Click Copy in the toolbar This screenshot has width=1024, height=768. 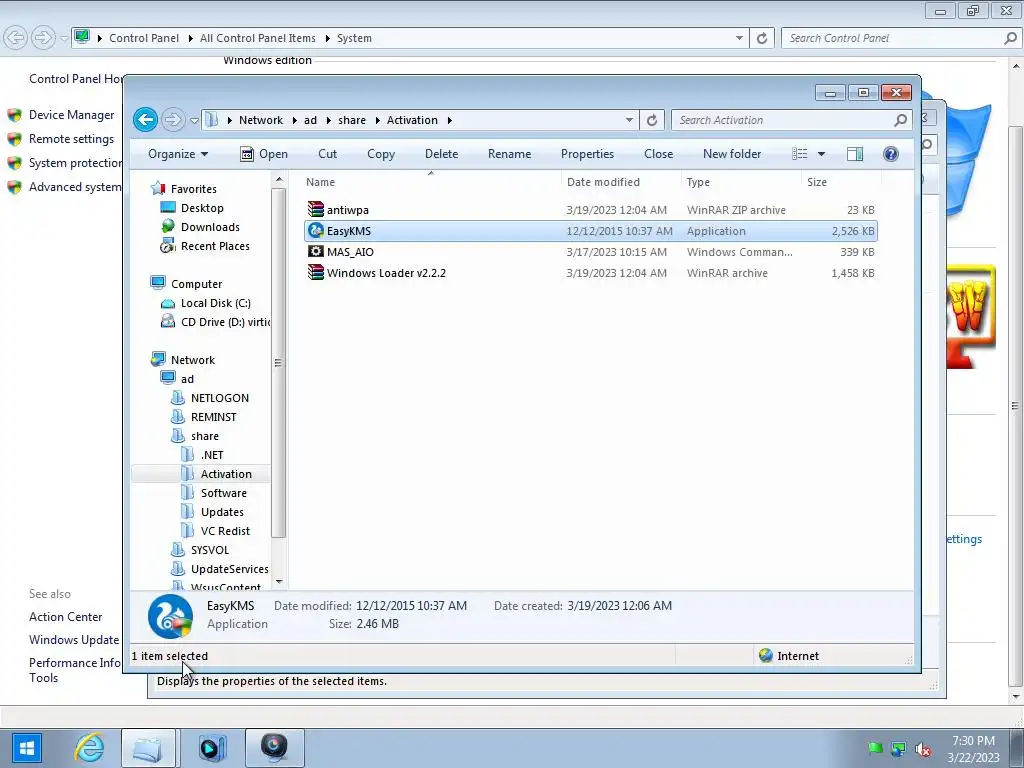click(381, 154)
